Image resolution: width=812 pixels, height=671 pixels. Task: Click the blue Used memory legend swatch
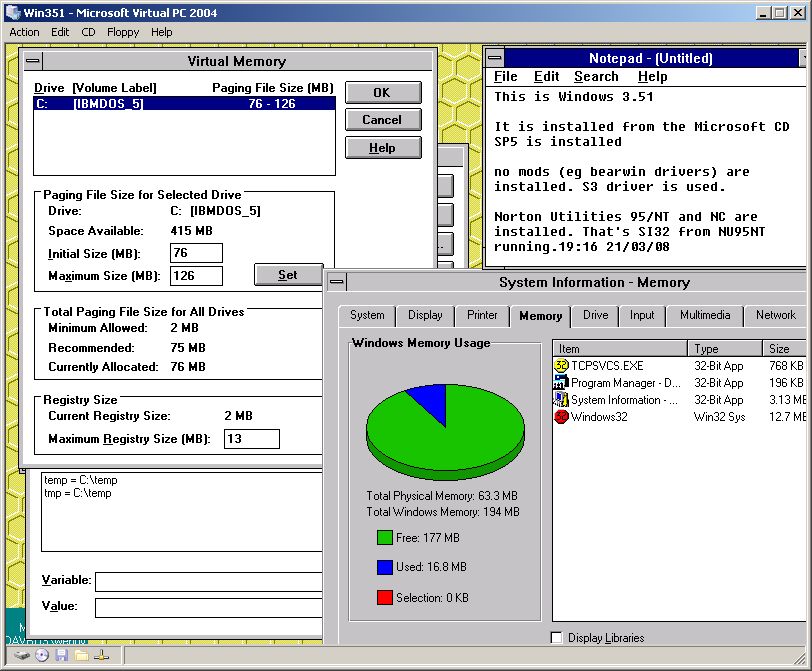click(385, 567)
